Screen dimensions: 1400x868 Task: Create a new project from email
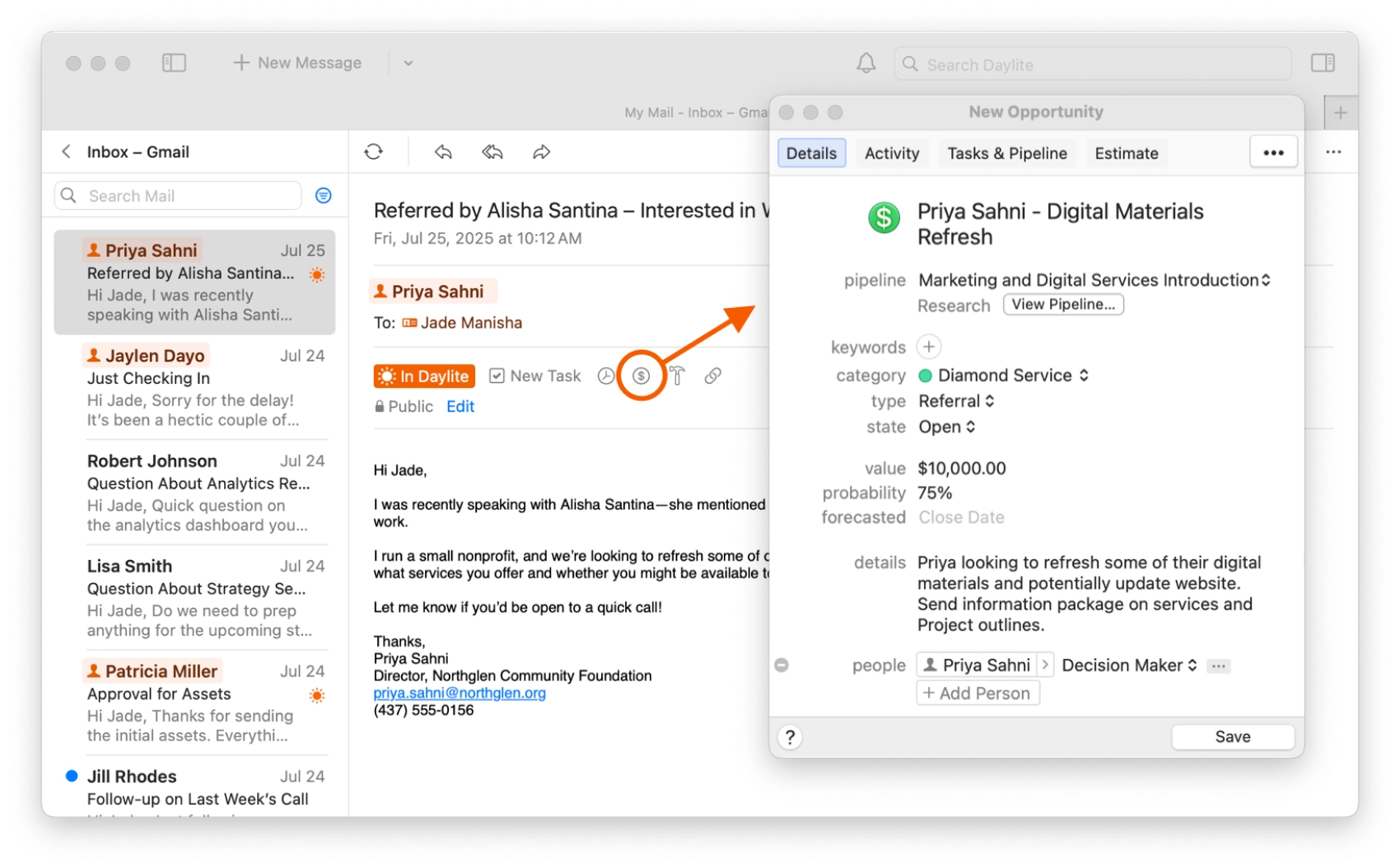point(677,376)
